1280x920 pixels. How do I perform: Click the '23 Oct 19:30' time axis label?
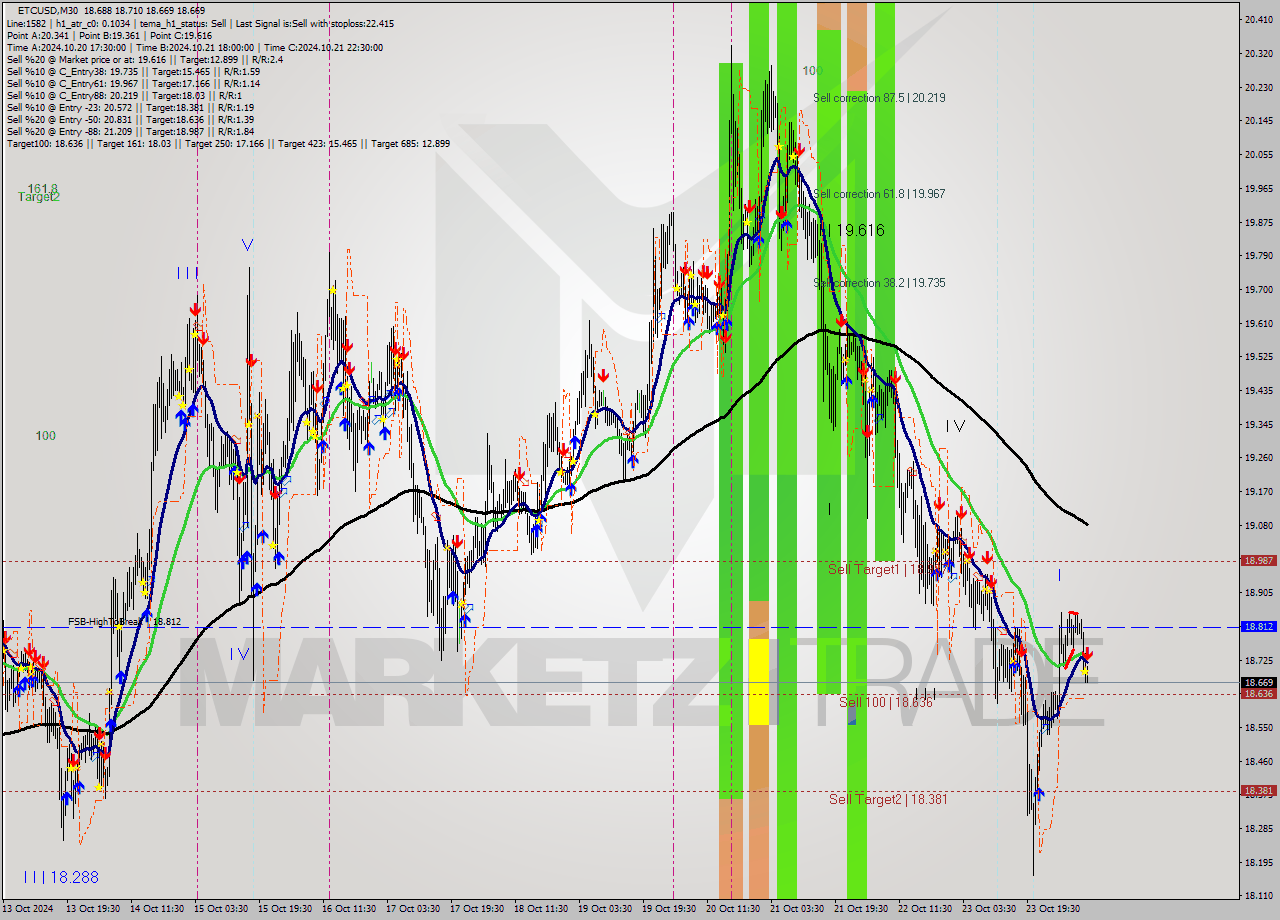tap(1053, 909)
